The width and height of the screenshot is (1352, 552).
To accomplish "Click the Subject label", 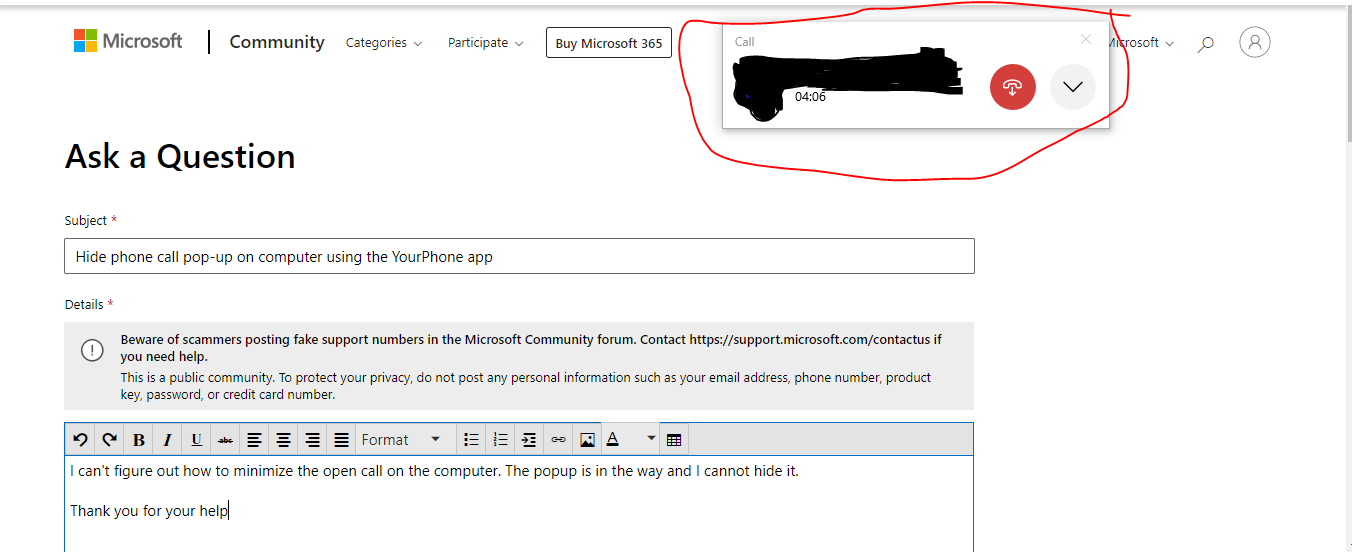I will tap(86, 220).
